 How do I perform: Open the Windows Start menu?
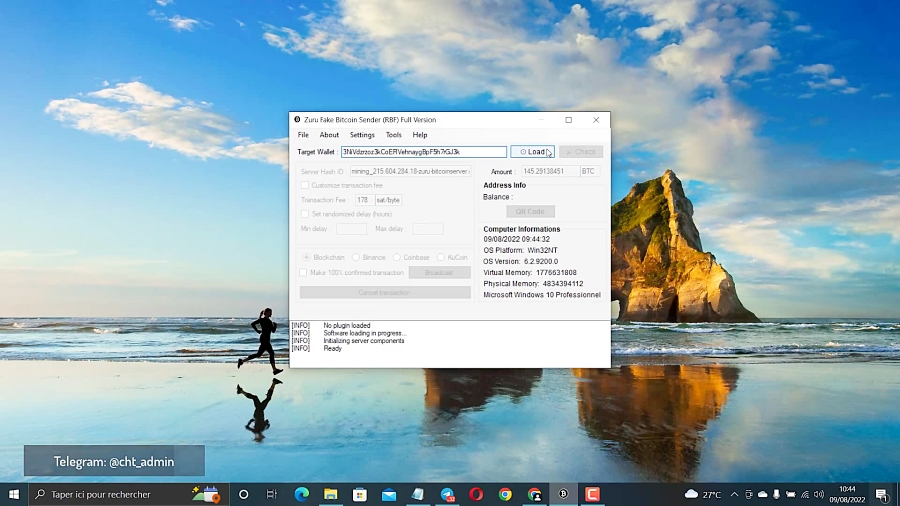14,494
